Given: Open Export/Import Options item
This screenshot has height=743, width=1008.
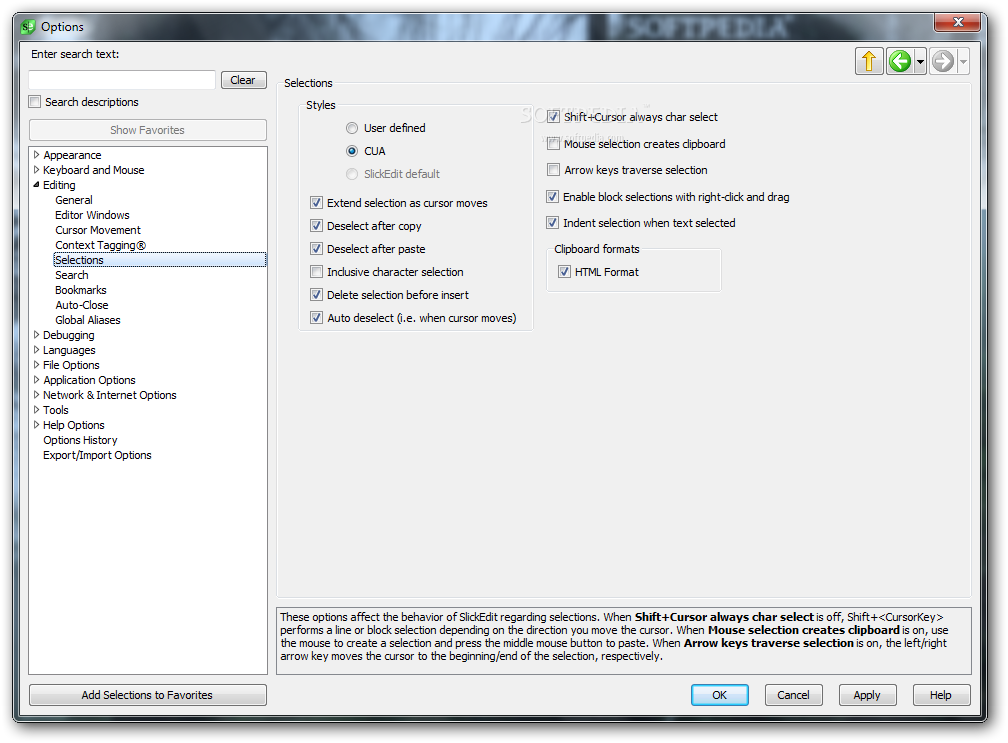Looking at the screenshot, I should (97, 455).
